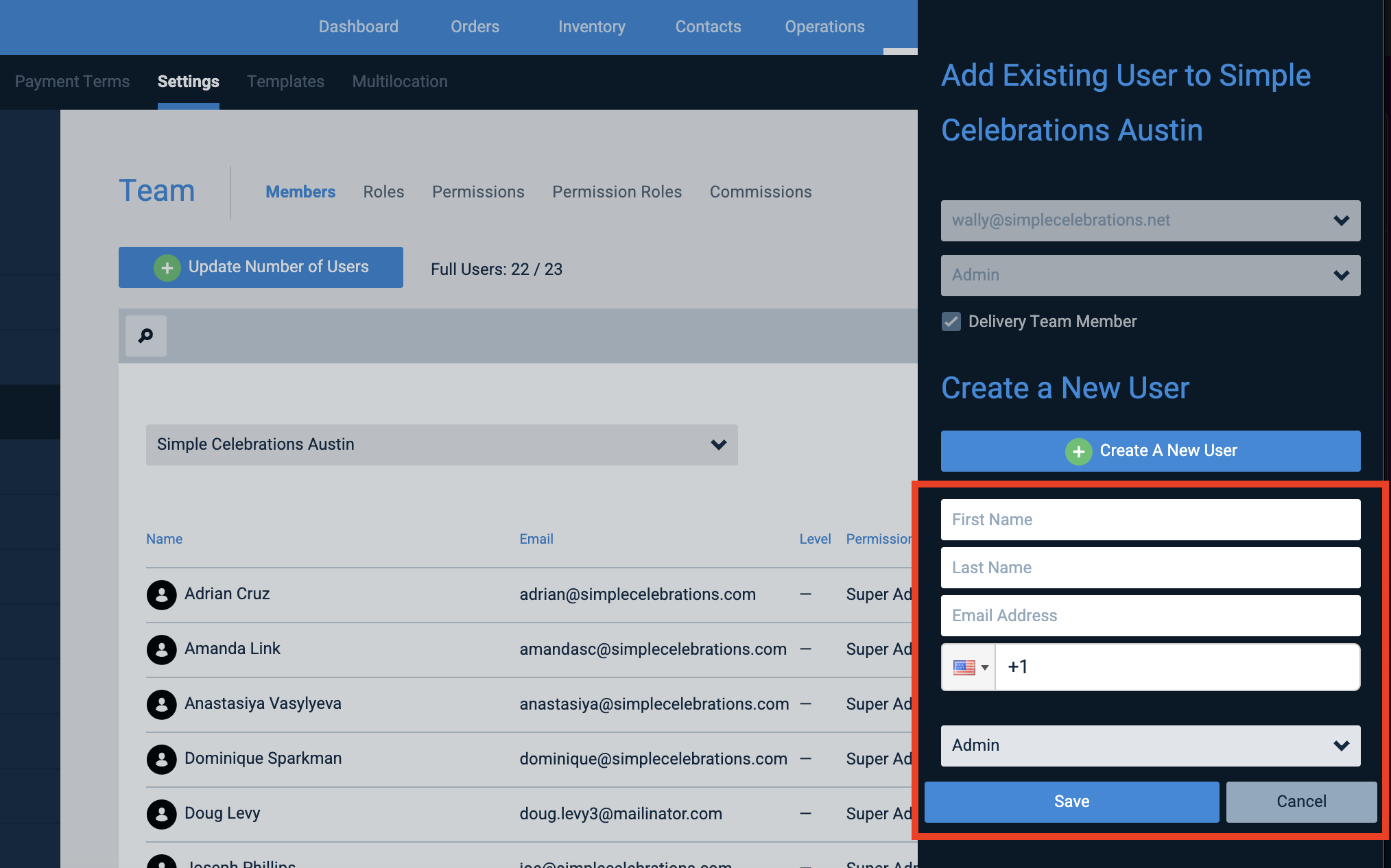The height and width of the screenshot is (868, 1391).
Task: Open the Permissions team tab
Action: coord(478,192)
